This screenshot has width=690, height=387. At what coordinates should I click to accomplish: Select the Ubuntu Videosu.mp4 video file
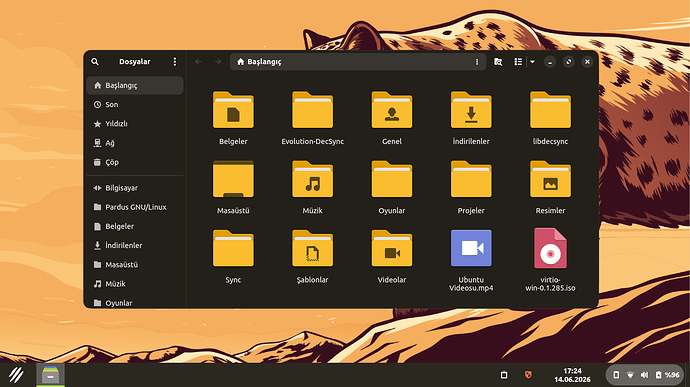click(471, 248)
